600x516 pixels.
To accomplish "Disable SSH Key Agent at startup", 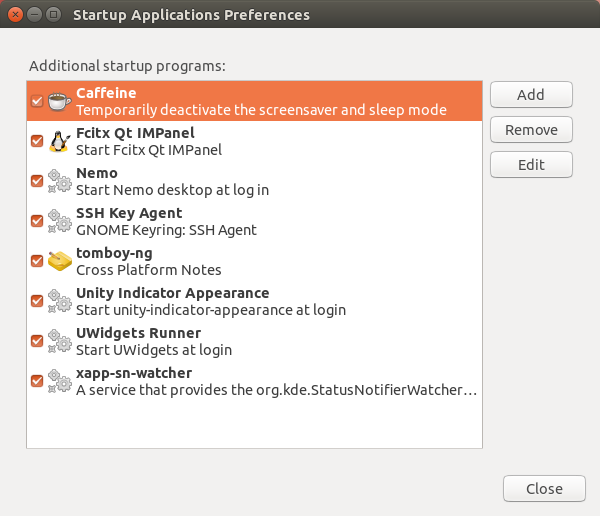I will point(37,221).
